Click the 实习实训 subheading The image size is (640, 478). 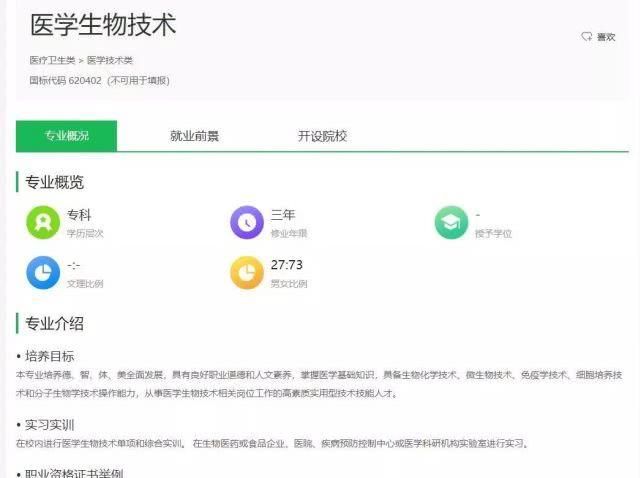(49, 425)
